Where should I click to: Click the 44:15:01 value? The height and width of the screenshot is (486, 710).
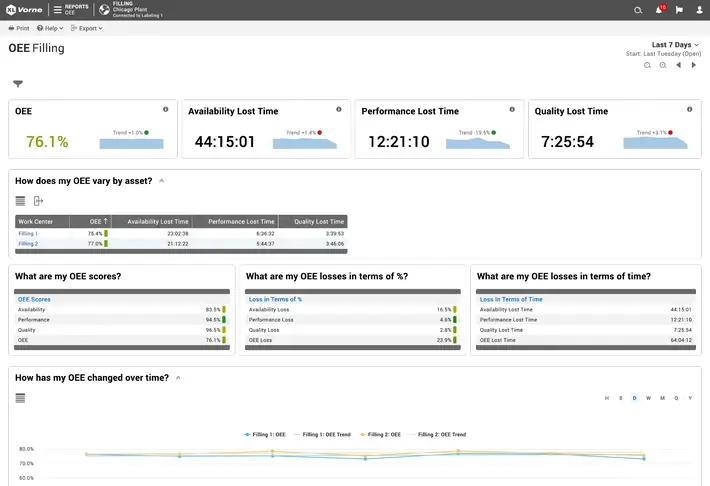(225, 142)
